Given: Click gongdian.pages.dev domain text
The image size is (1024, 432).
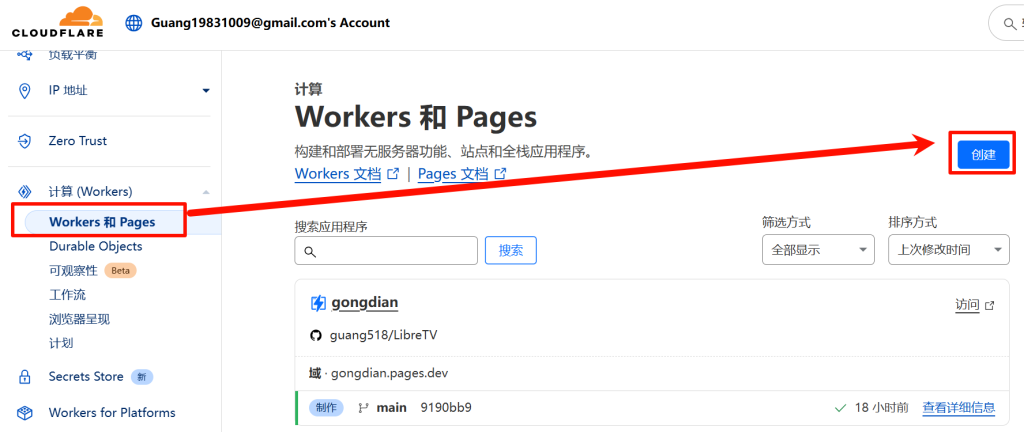Looking at the screenshot, I should [390, 374].
